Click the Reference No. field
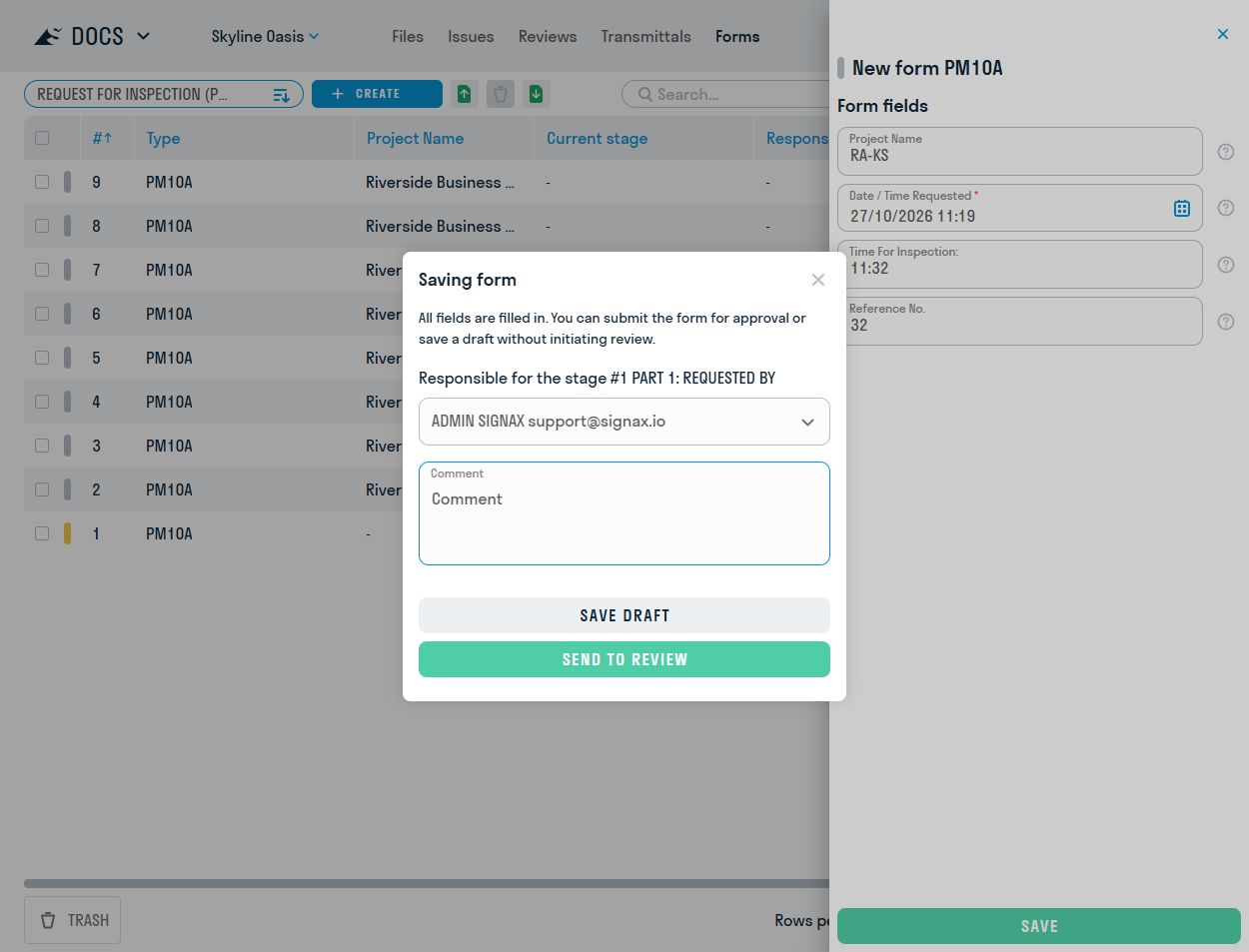This screenshot has width=1249, height=952. tap(1020, 321)
